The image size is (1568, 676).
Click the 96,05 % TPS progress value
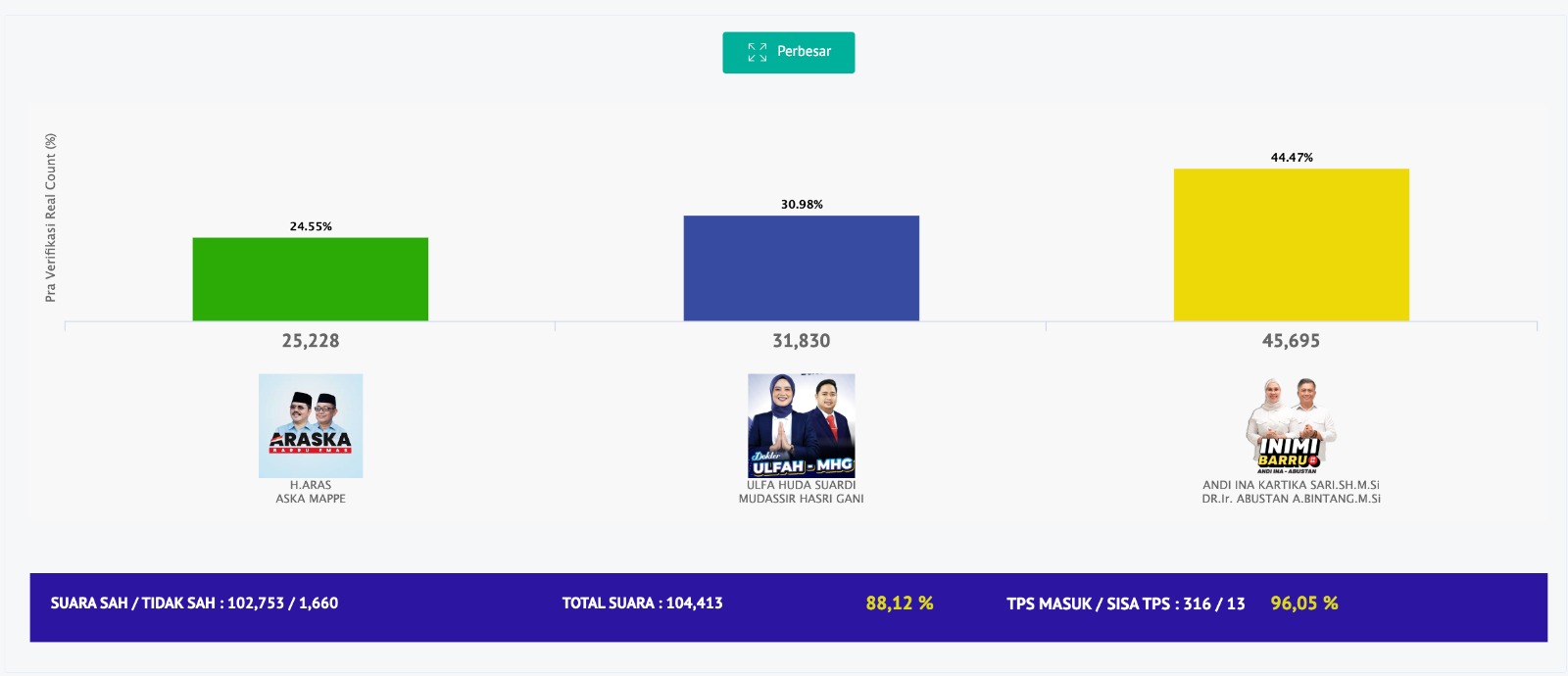(x=1303, y=604)
